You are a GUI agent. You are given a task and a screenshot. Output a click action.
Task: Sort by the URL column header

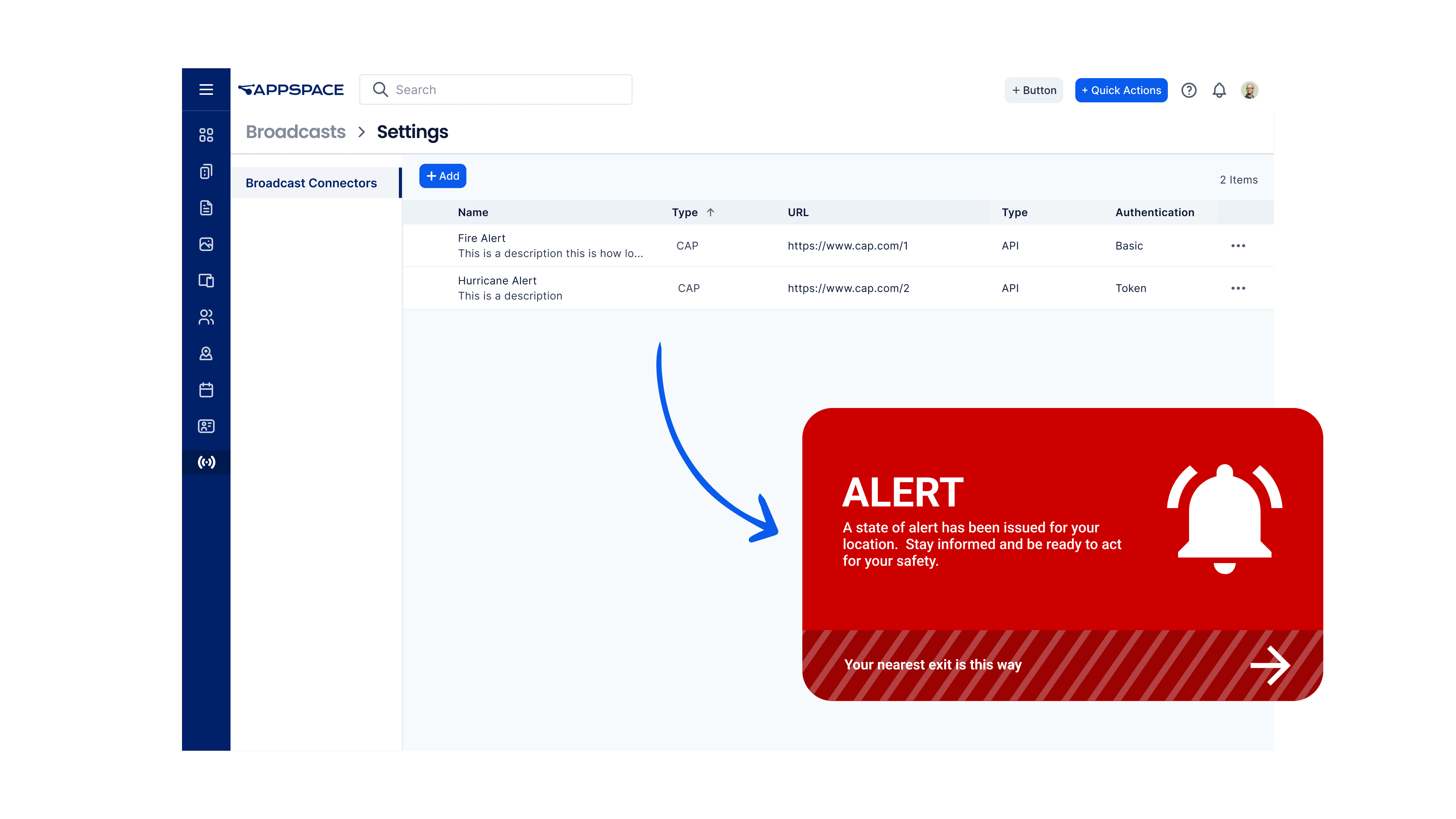pos(798,212)
